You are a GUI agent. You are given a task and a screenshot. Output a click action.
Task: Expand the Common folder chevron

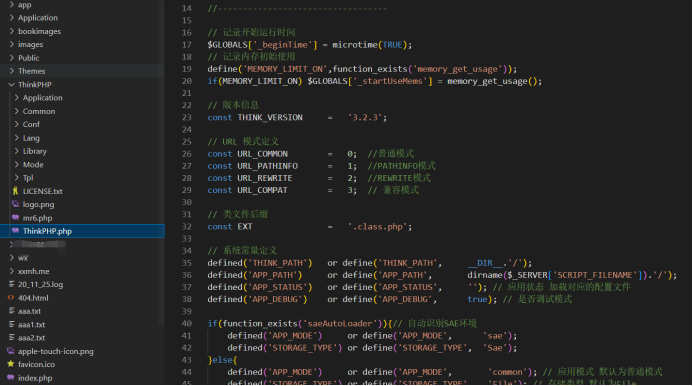pos(17,111)
